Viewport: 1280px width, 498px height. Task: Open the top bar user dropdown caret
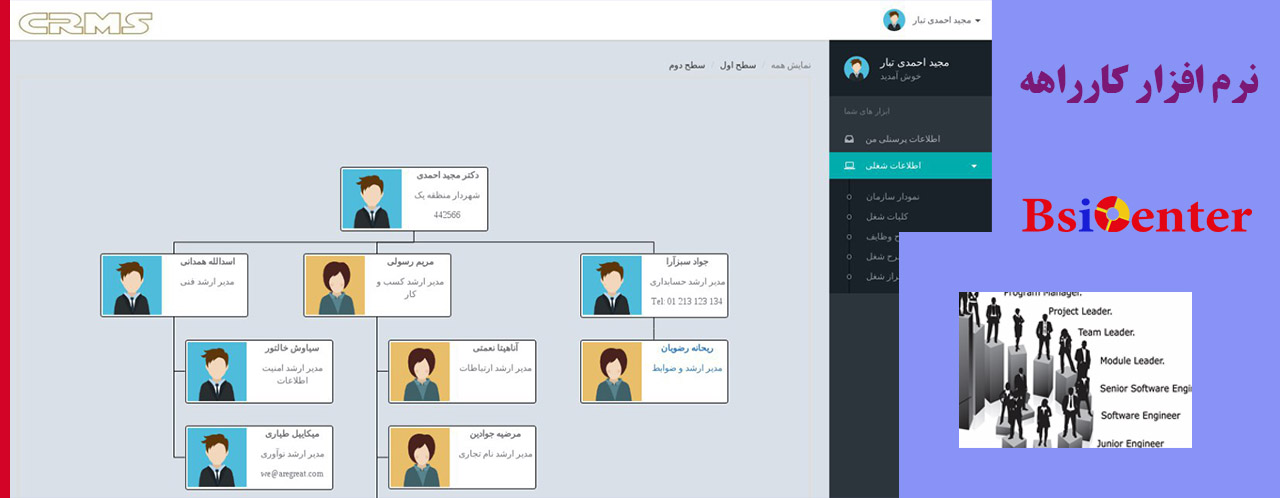978,20
